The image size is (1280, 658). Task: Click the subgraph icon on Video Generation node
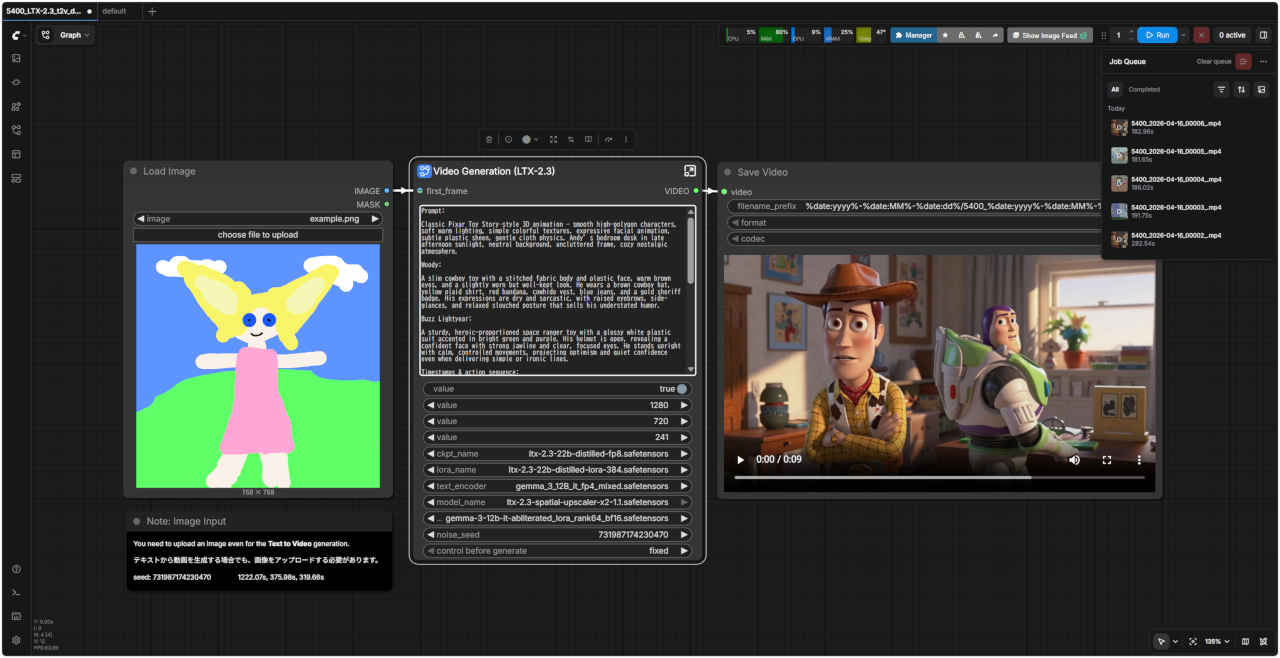(690, 171)
